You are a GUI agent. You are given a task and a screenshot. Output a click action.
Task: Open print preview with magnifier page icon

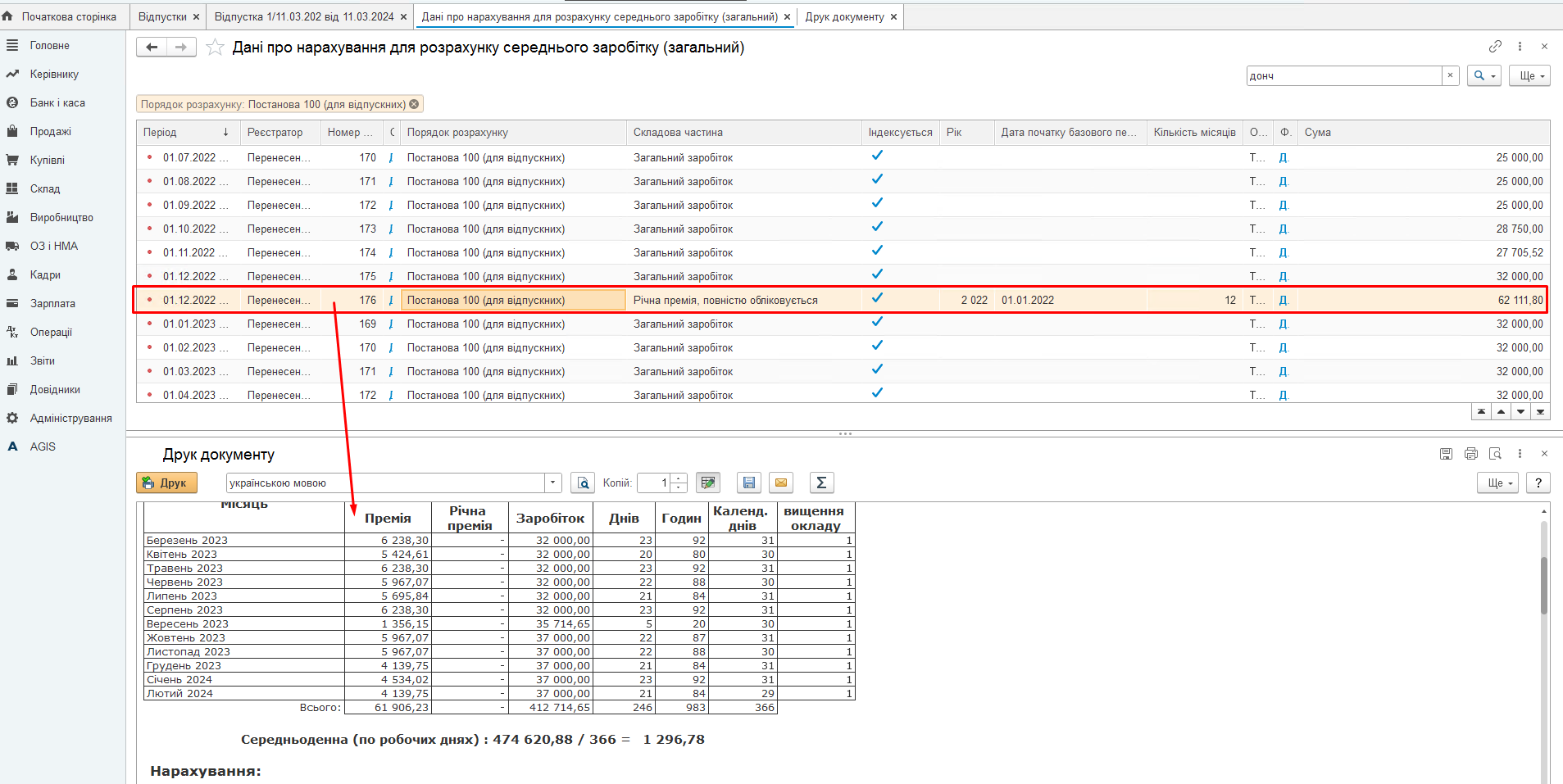coord(583,483)
